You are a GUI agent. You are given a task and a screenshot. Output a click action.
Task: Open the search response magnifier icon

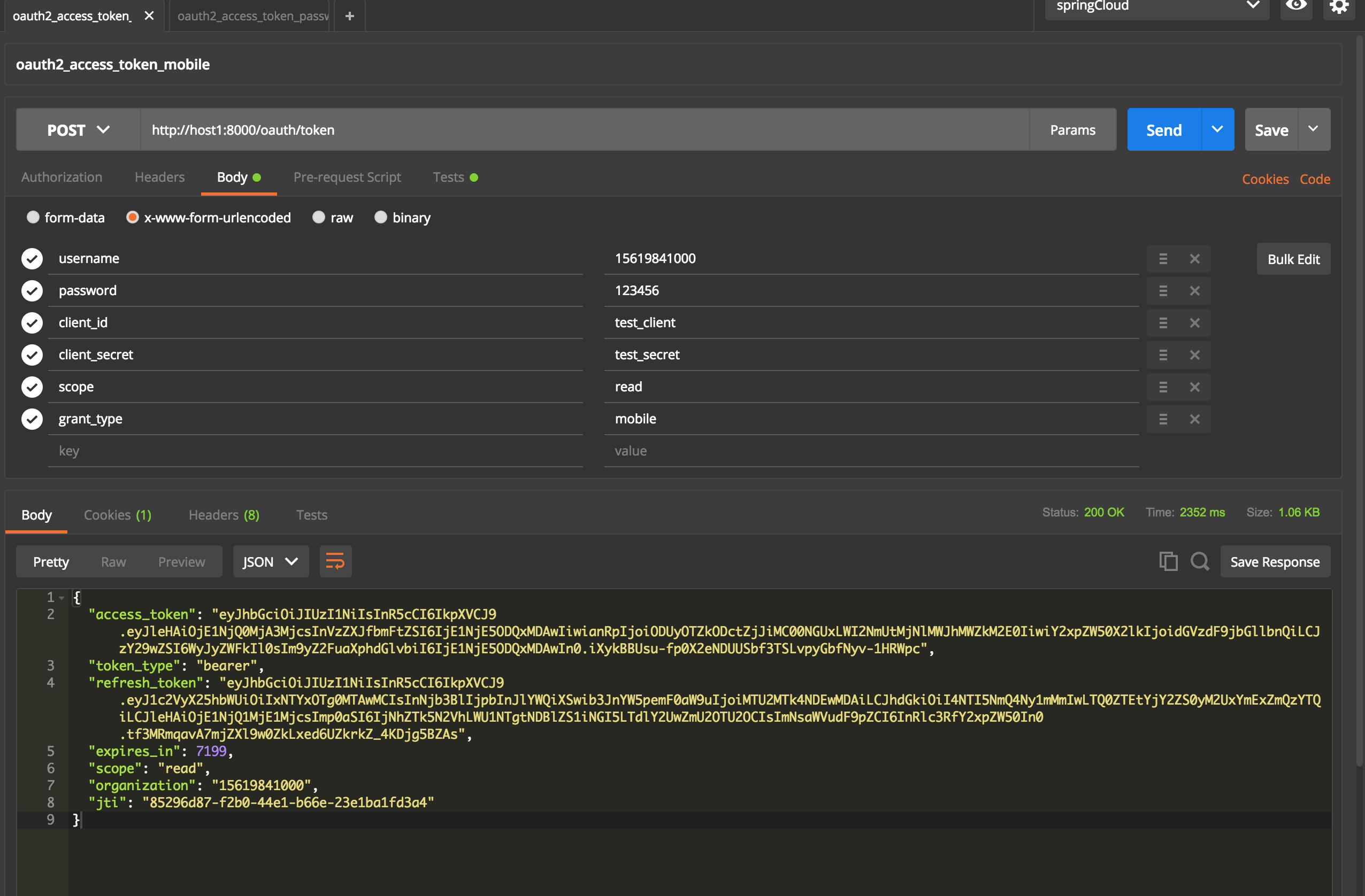(1199, 561)
